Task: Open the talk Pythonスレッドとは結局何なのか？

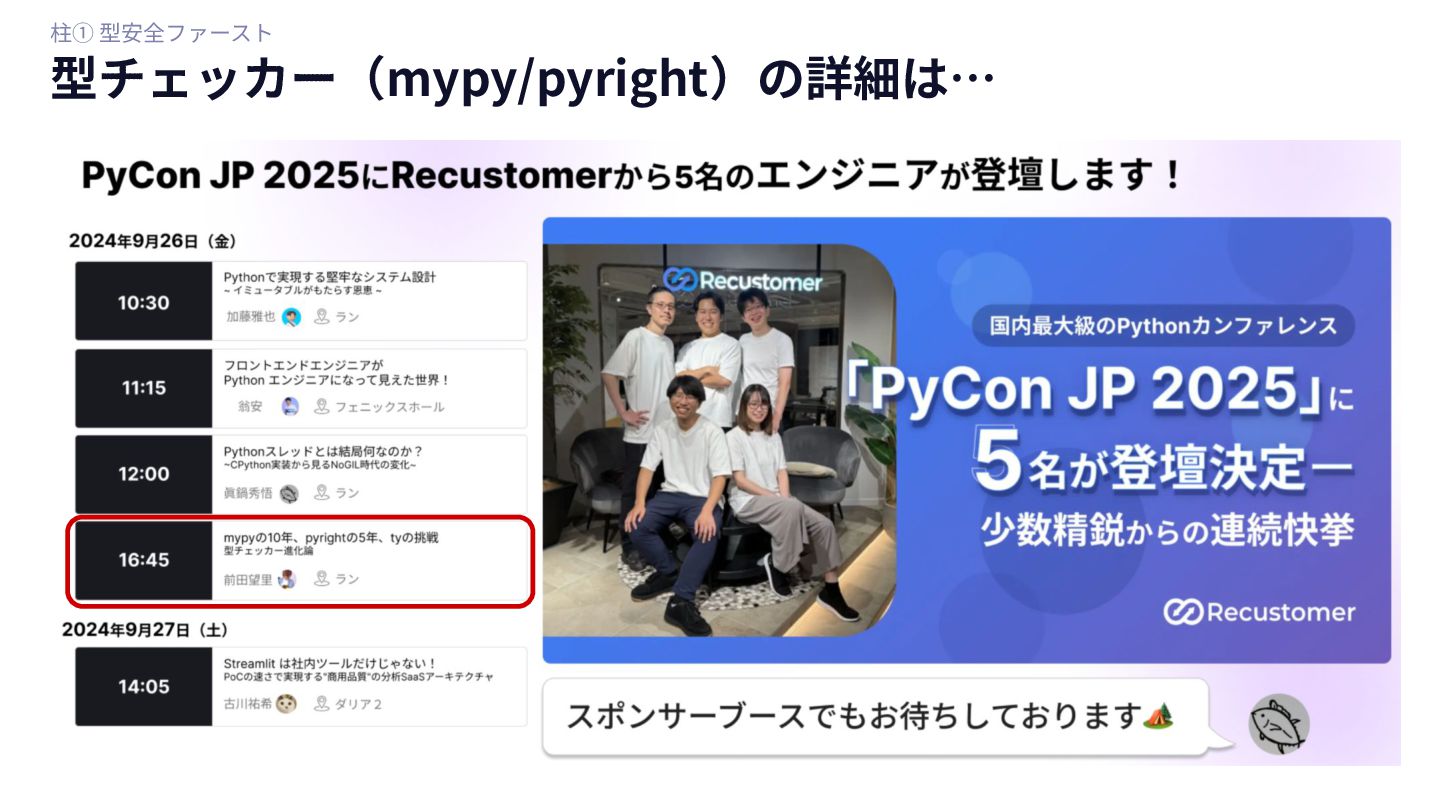Action: (323, 451)
